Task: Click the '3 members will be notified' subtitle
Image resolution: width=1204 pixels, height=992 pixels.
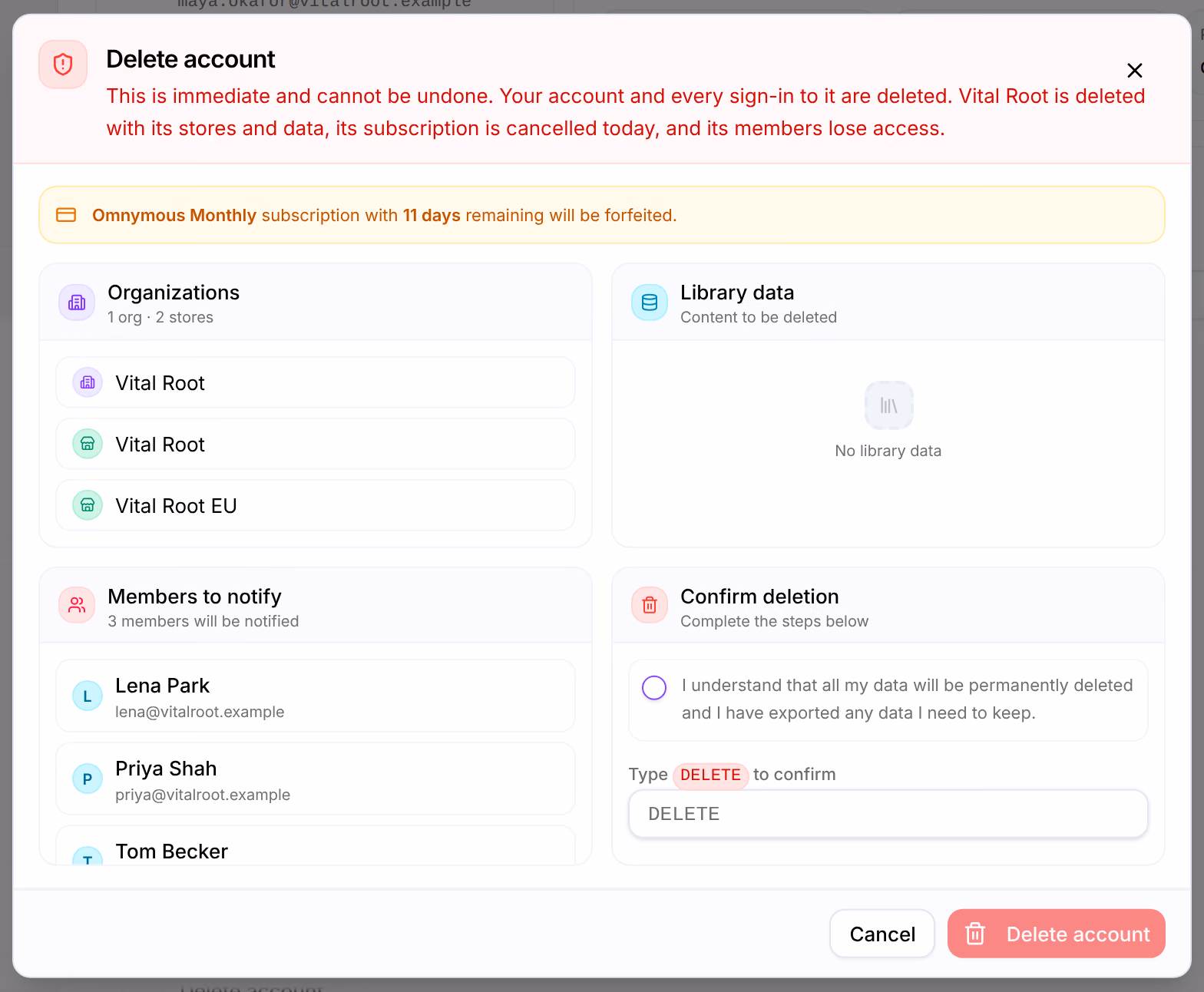Action: [x=203, y=621]
